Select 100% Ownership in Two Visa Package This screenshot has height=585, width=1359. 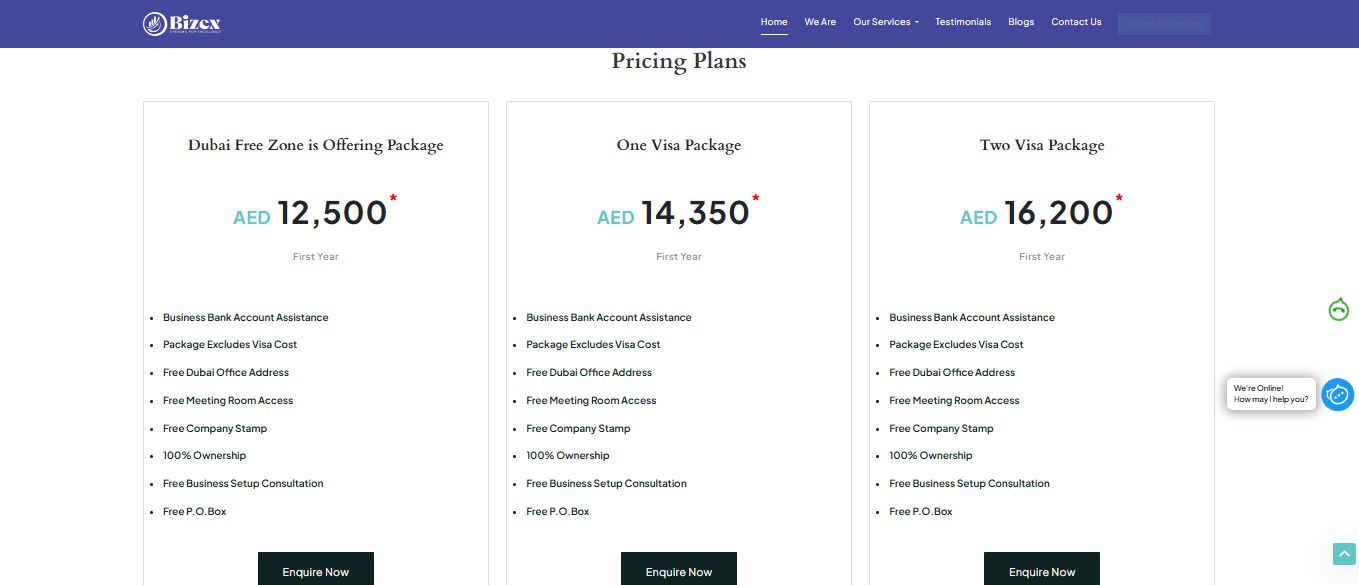tap(930, 455)
